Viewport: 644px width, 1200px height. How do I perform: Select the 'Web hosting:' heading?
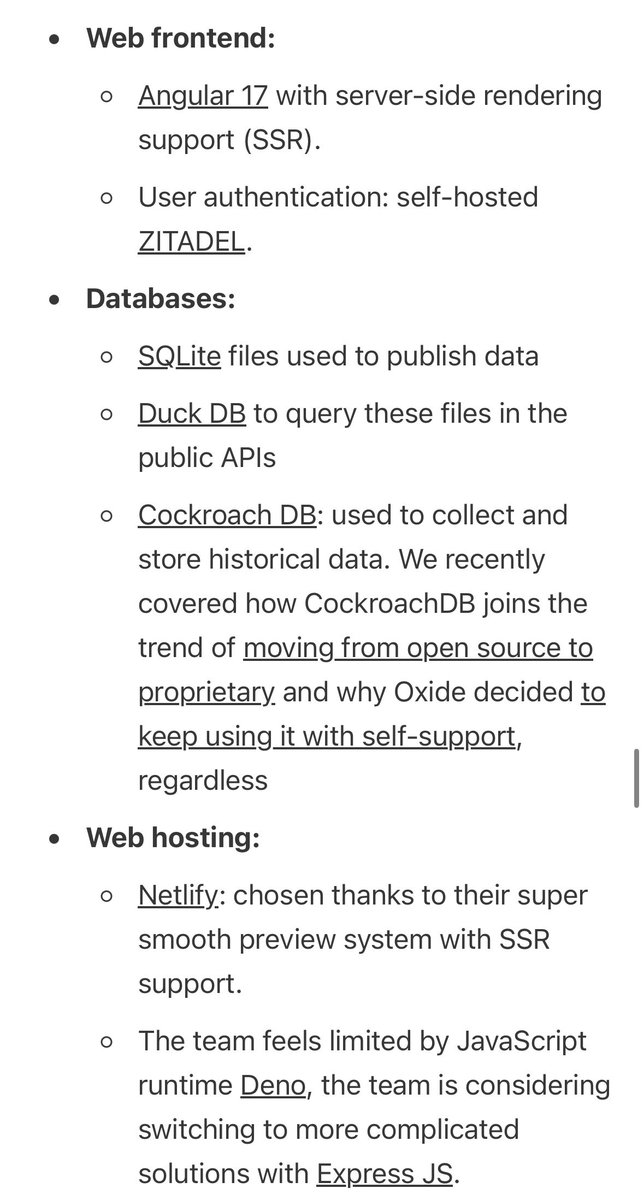pos(172,837)
